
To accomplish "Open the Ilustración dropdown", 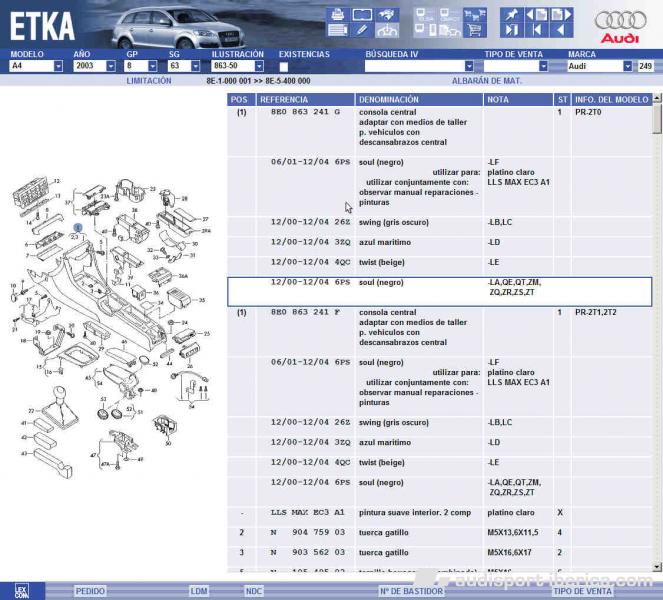I will (259, 66).
